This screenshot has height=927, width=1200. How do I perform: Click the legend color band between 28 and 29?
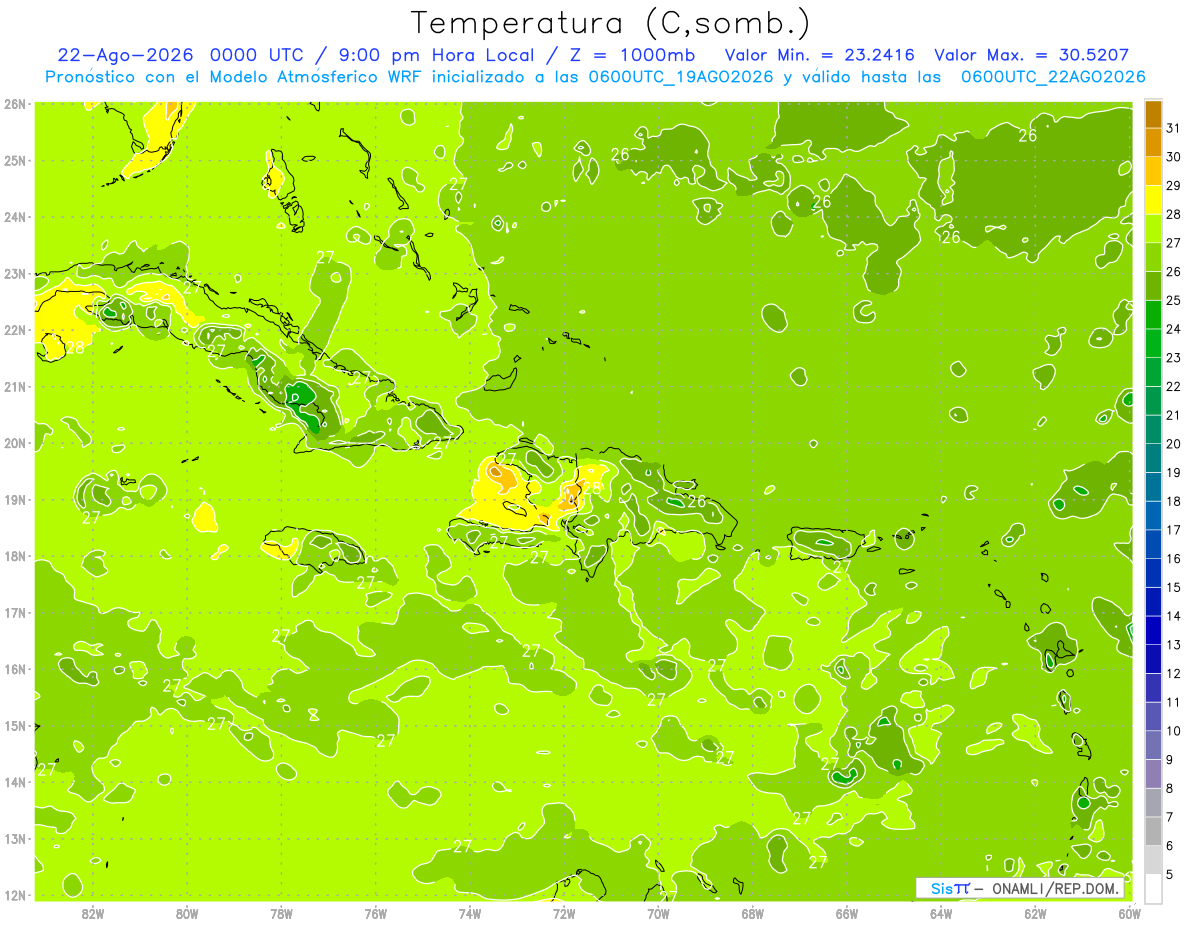tap(1153, 200)
